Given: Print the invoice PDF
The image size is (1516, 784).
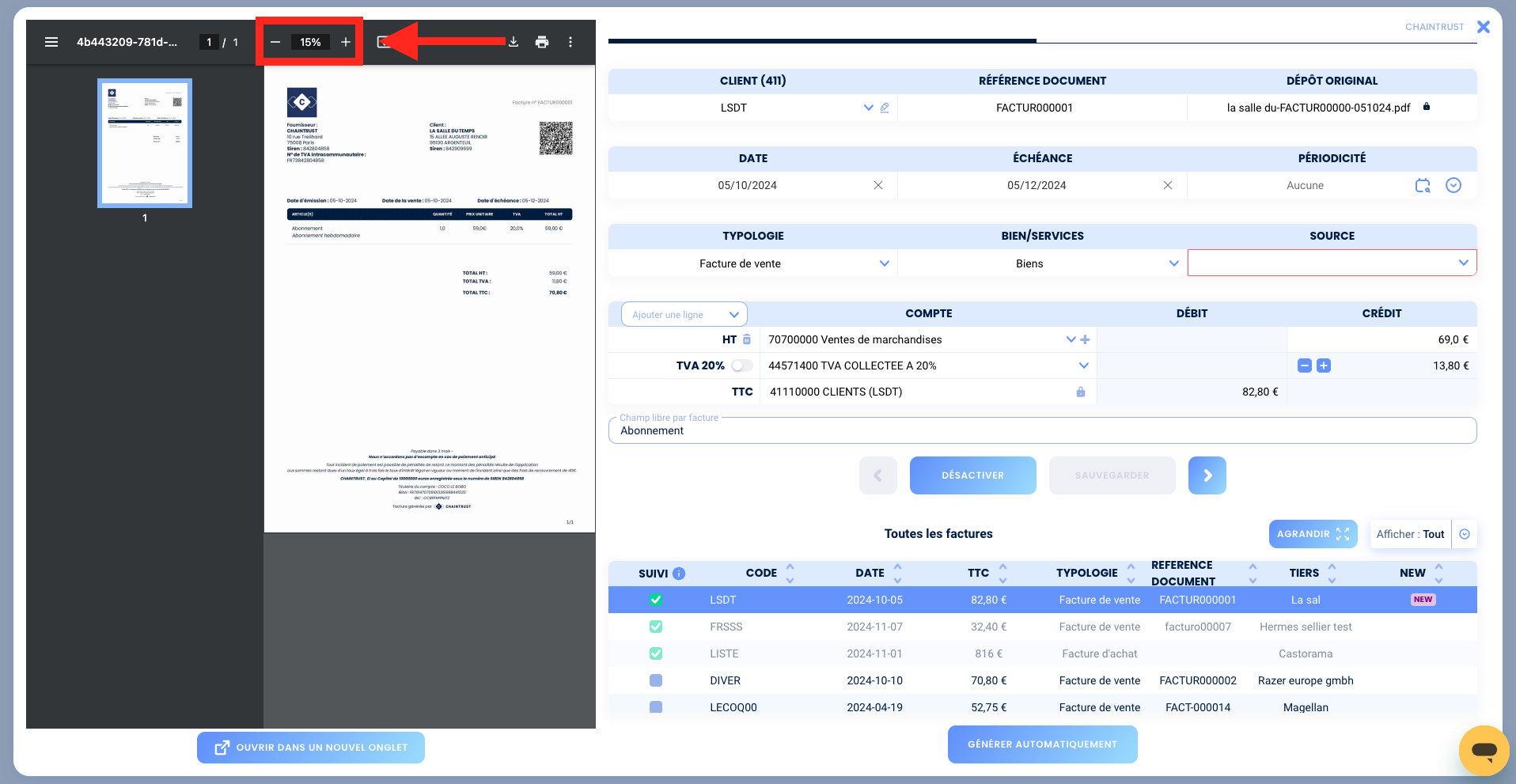Looking at the screenshot, I should (x=542, y=42).
